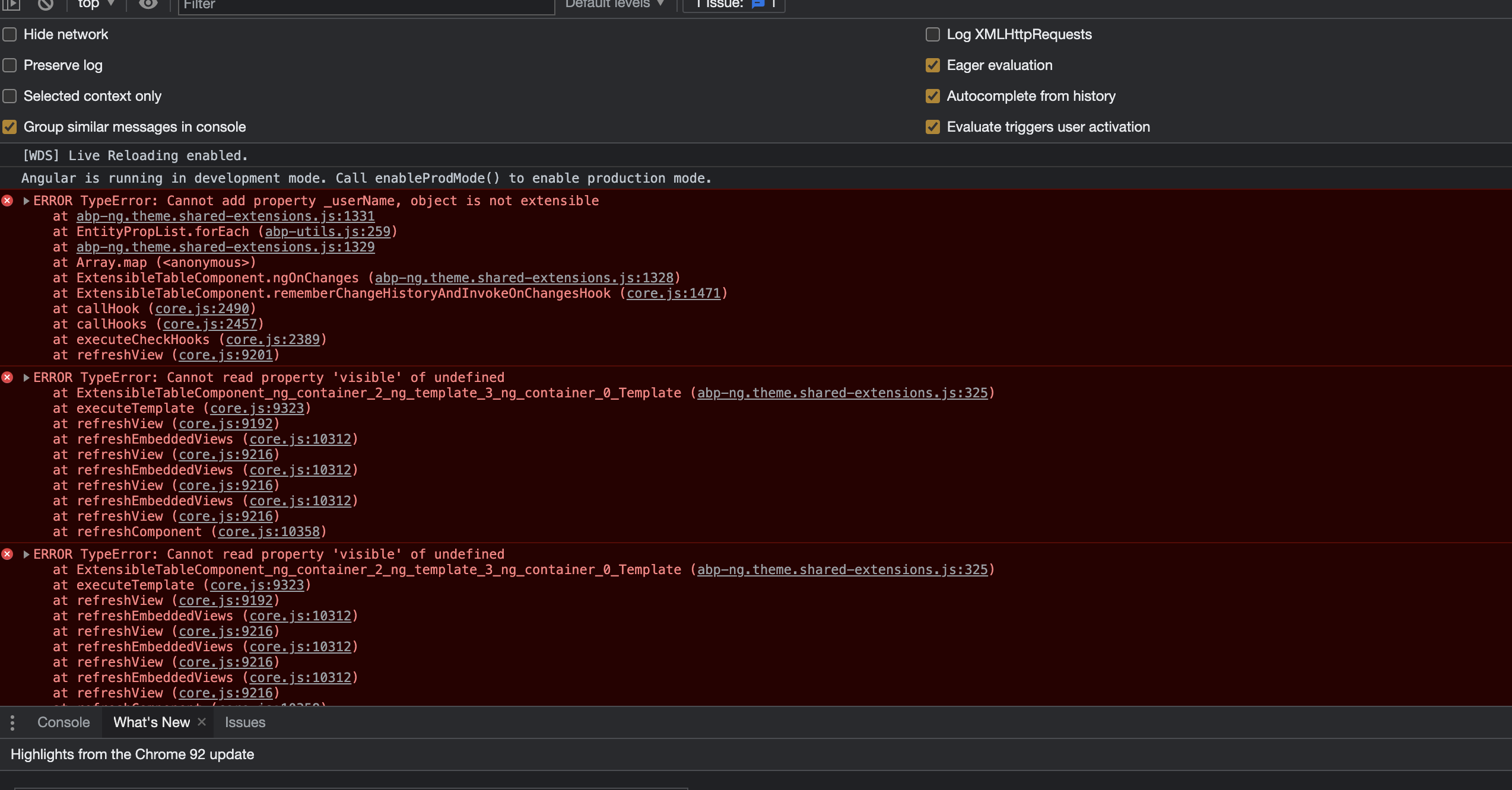Image resolution: width=1512 pixels, height=790 pixels.
Task: Uncheck Group similar messages in console
Action: click(x=9, y=127)
